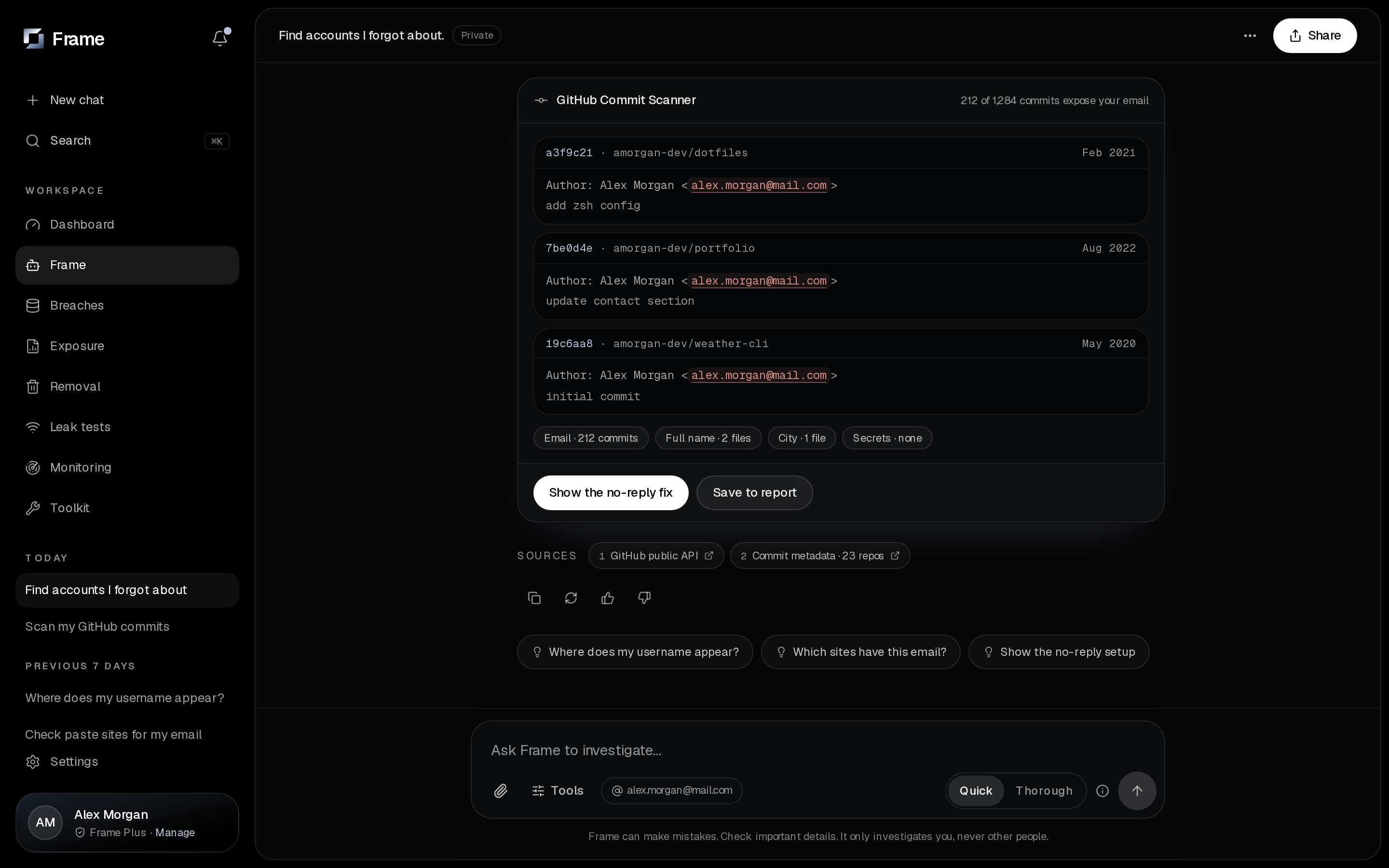This screenshot has width=1389, height=868.
Task: Click the Email 212 commits chip
Action: pos(591,438)
